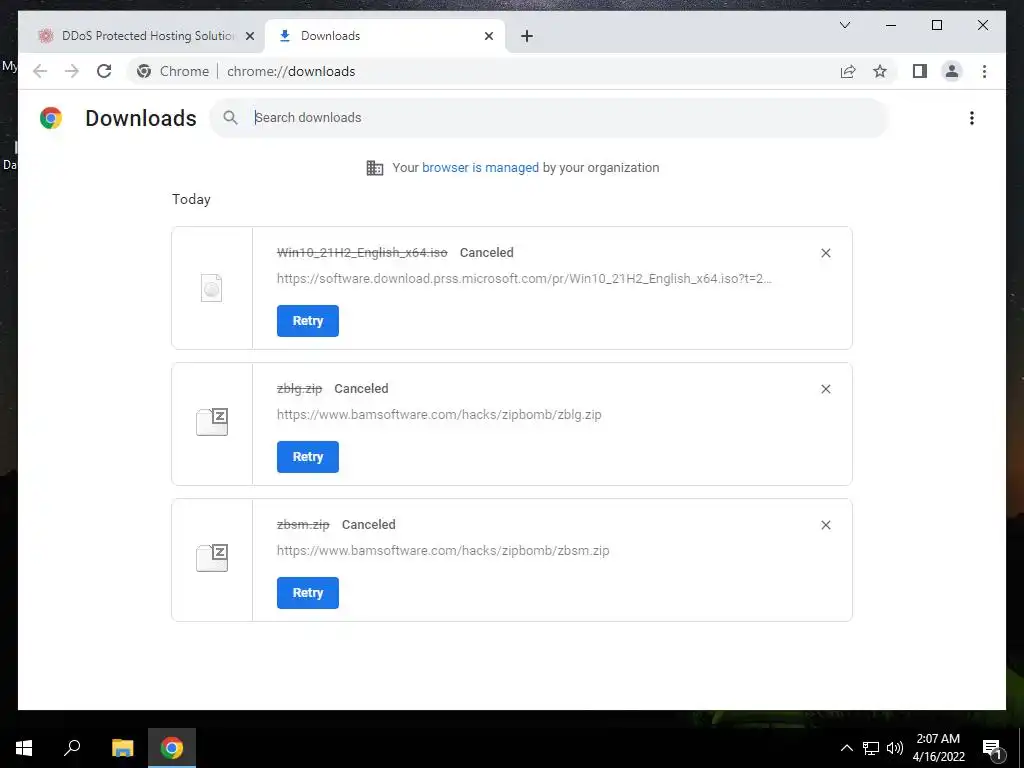Image resolution: width=1024 pixels, height=768 pixels.
Task: Select the Downloads tab
Action: (x=385, y=36)
